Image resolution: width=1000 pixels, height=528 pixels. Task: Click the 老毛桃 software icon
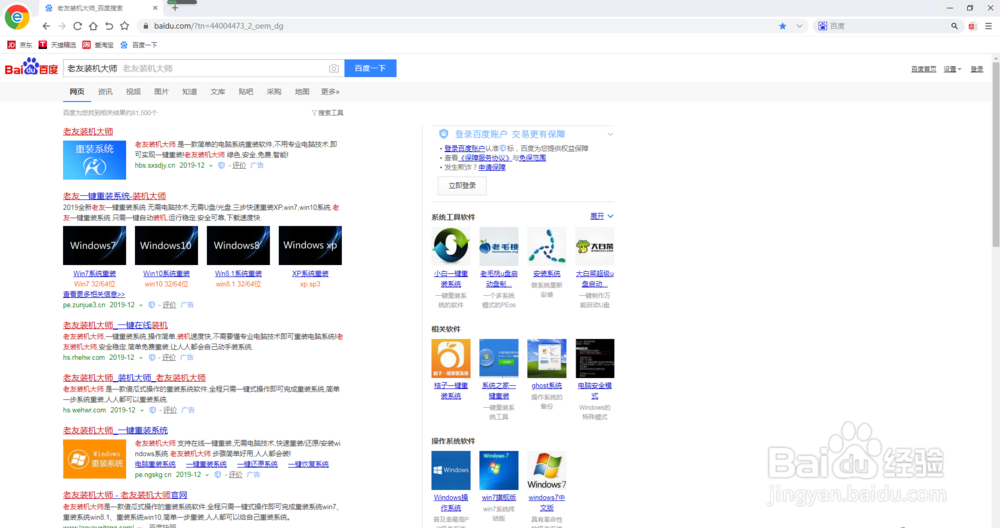[x=499, y=246]
